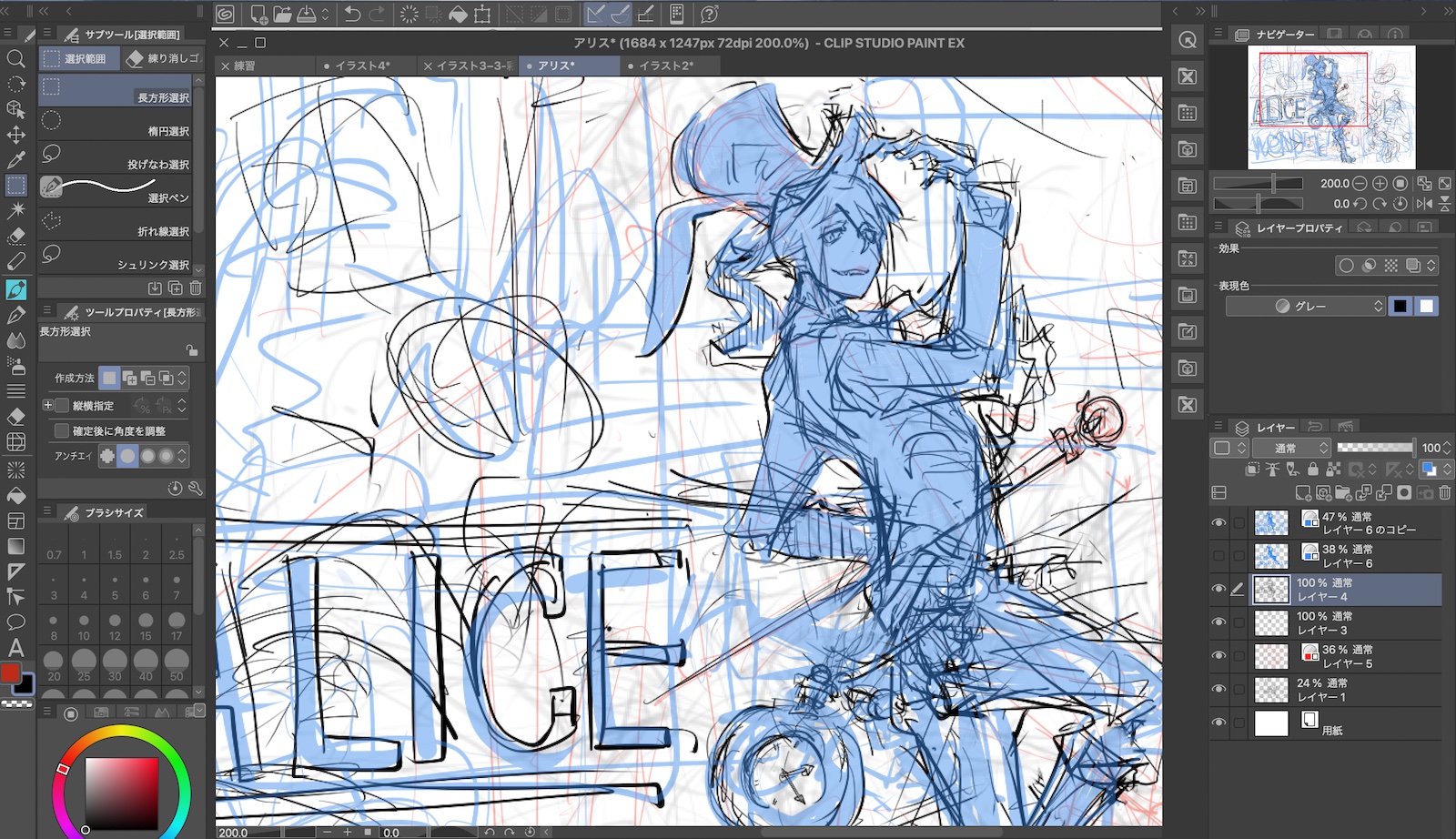Click the red foreground color swatch
1456x839 pixels.
[x=10, y=673]
